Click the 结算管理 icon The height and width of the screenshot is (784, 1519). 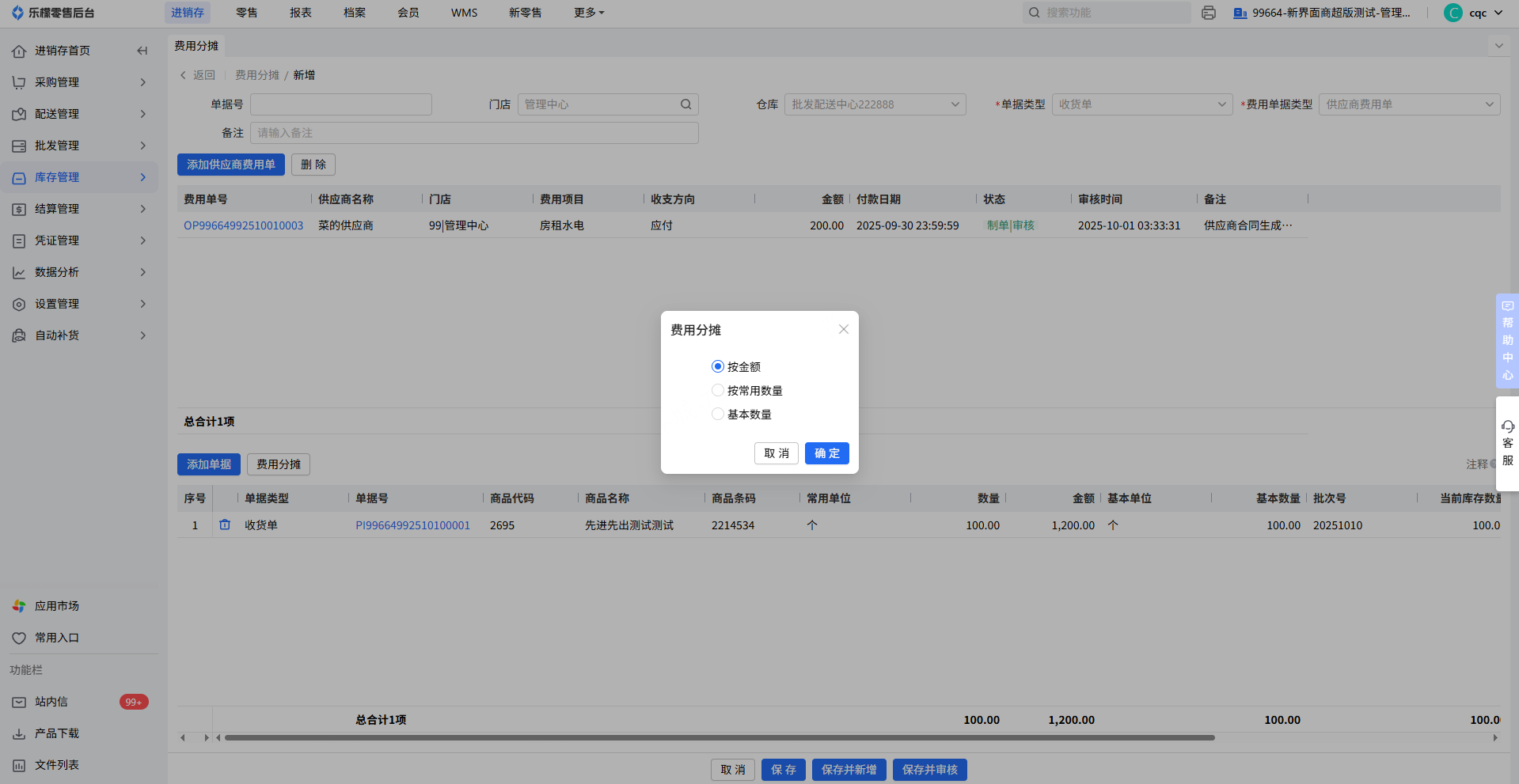click(19, 209)
